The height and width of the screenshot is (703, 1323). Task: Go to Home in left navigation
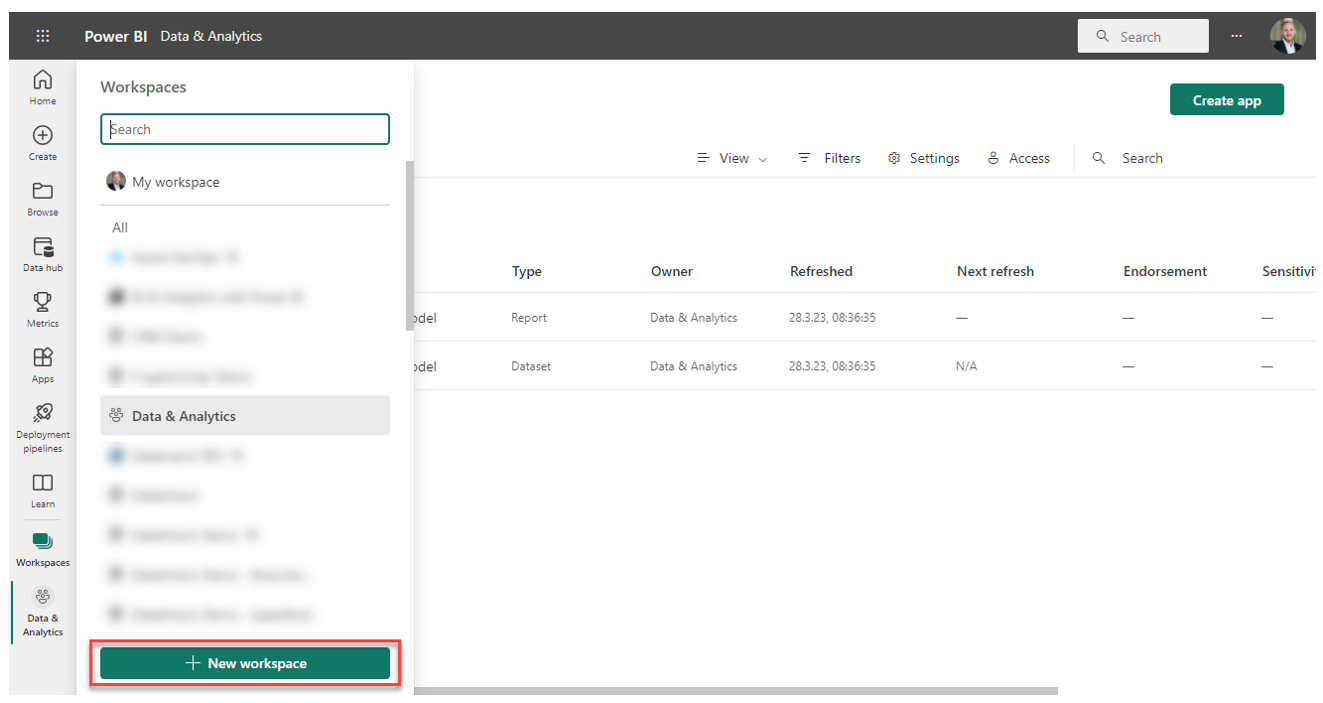pos(43,87)
